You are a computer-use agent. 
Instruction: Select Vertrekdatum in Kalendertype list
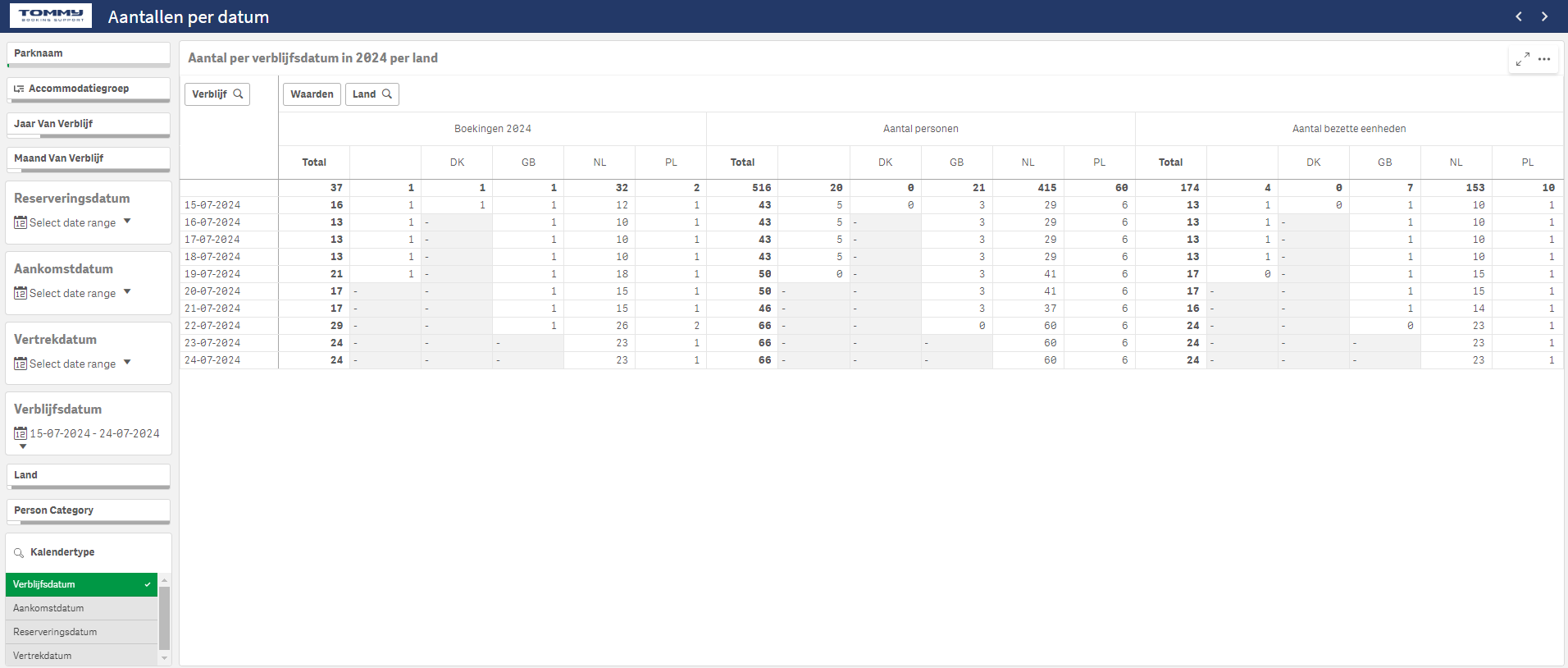81,656
